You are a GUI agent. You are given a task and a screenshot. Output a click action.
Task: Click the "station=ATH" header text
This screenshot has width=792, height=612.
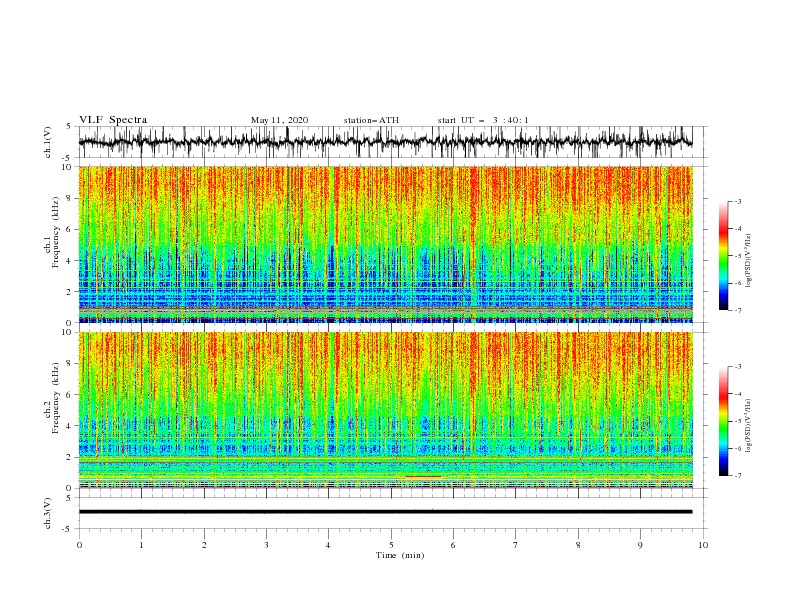[x=371, y=120]
